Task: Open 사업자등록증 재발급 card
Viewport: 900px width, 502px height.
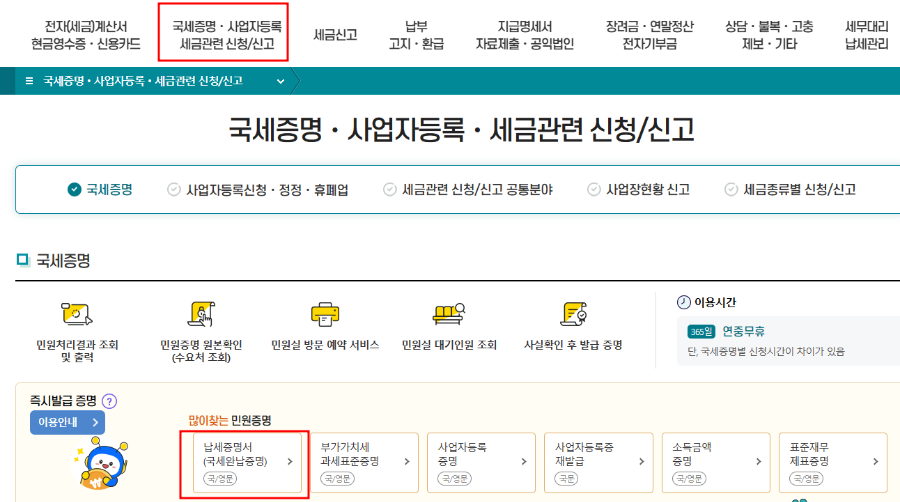Action: tap(599, 462)
